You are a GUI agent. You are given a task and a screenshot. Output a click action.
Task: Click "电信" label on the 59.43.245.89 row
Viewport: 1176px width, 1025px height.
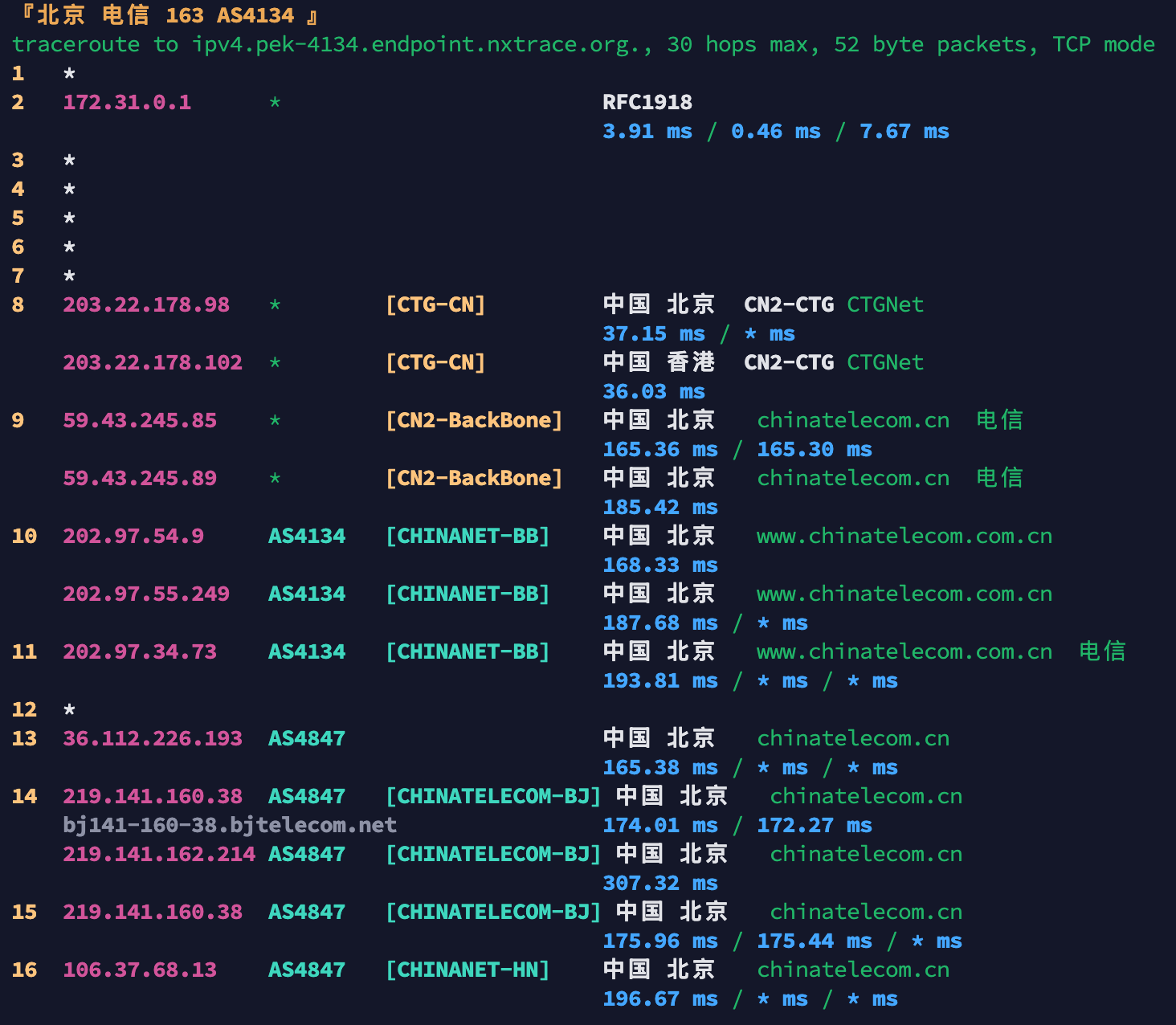999,478
